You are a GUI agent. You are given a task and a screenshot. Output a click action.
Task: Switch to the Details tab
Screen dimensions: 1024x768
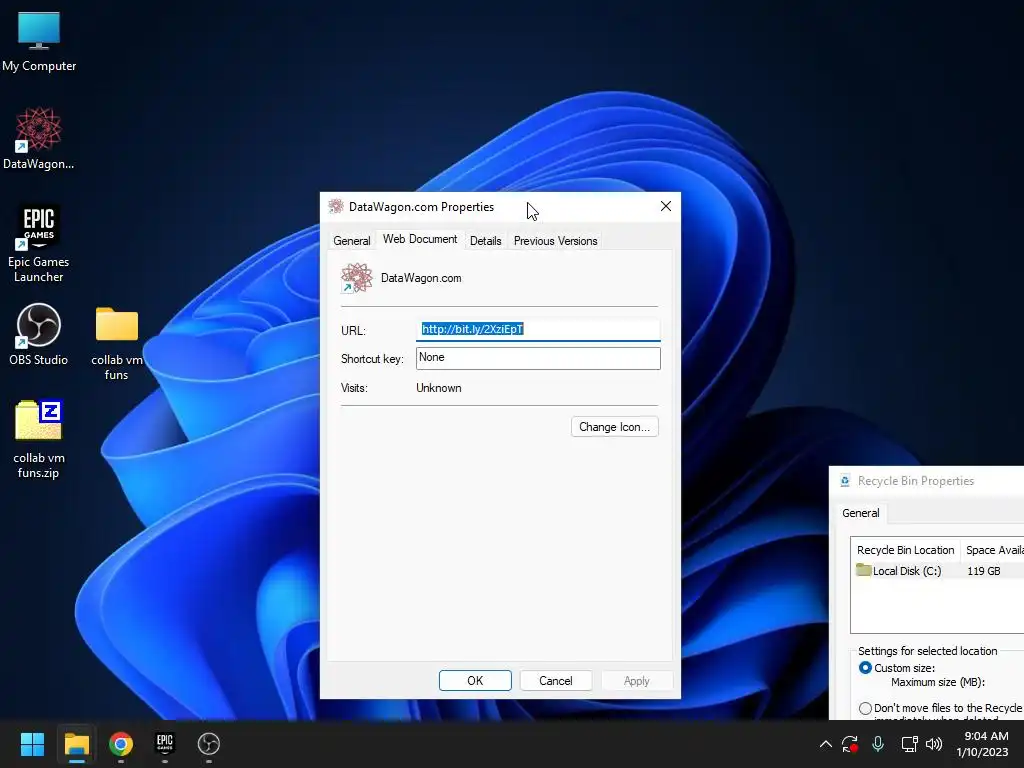click(x=486, y=241)
